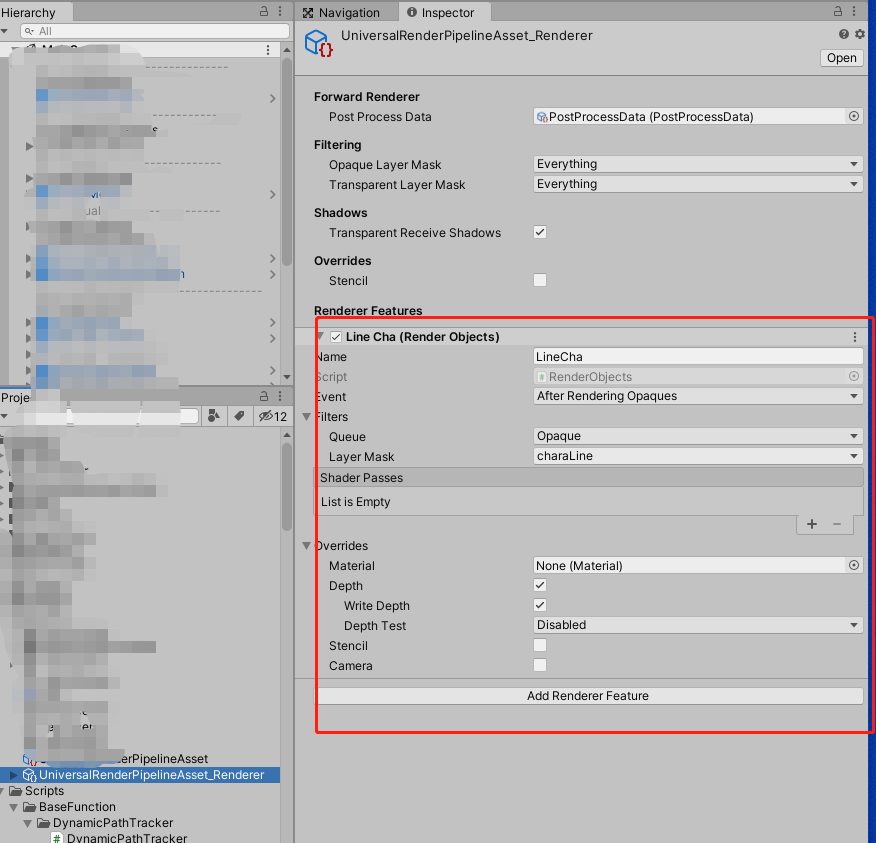The height and width of the screenshot is (843, 876).
Task: Open the Transparent Layer Mask dropdown
Action: click(697, 184)
